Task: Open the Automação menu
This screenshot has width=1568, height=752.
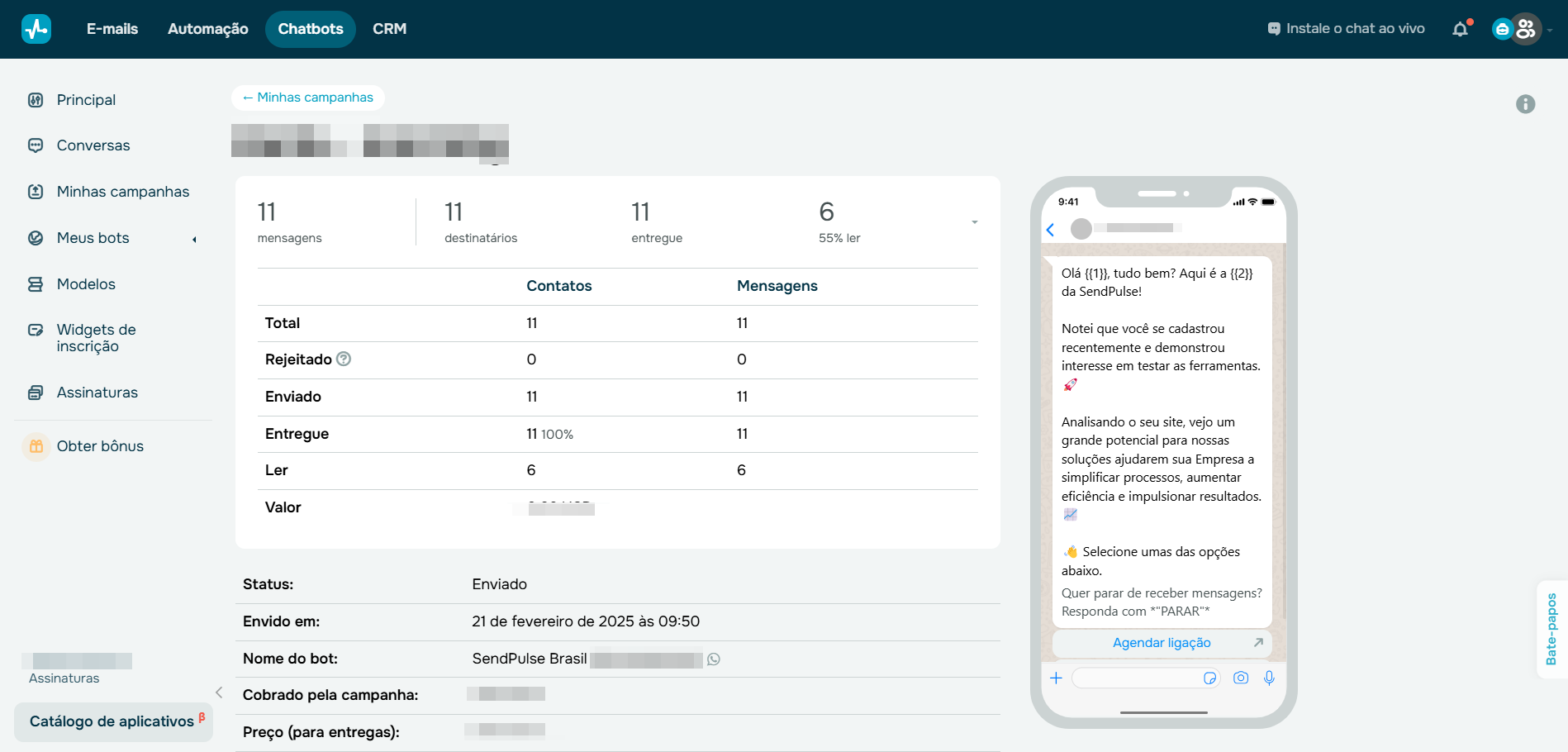Action: [207, 28]
